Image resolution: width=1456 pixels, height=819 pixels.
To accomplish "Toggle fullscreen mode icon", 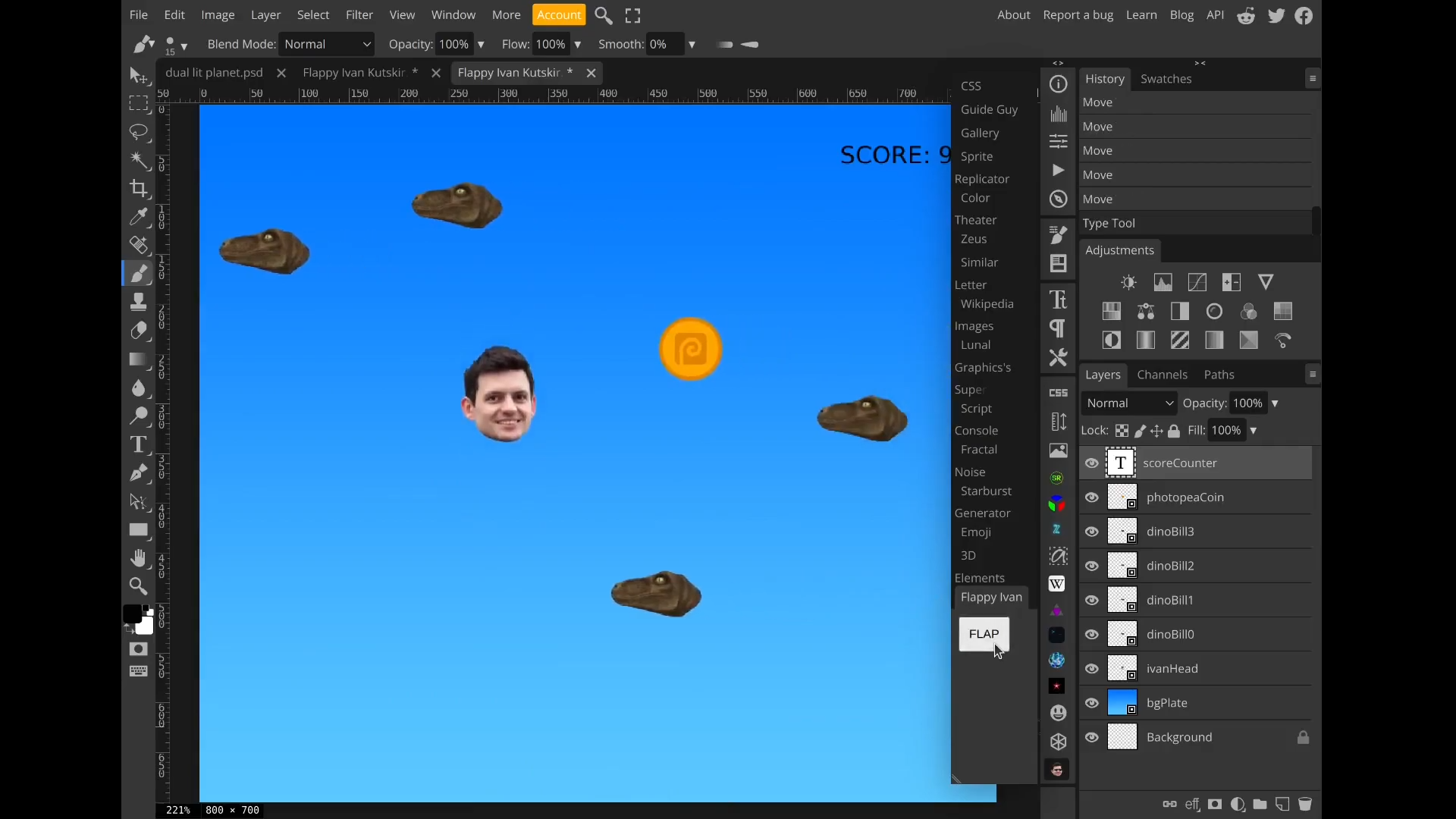I will click(633, 15).
